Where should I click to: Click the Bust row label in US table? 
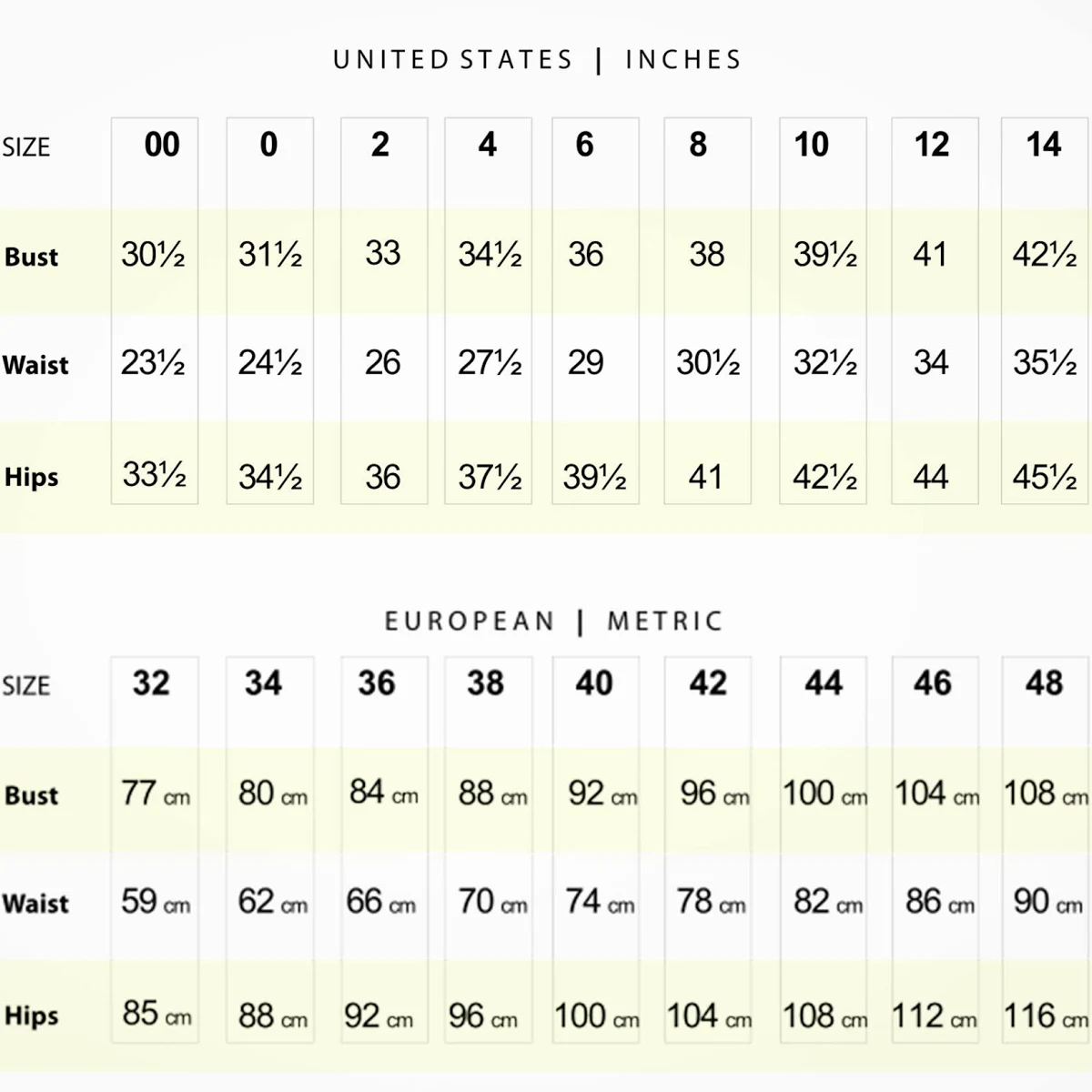click(31, 257)
